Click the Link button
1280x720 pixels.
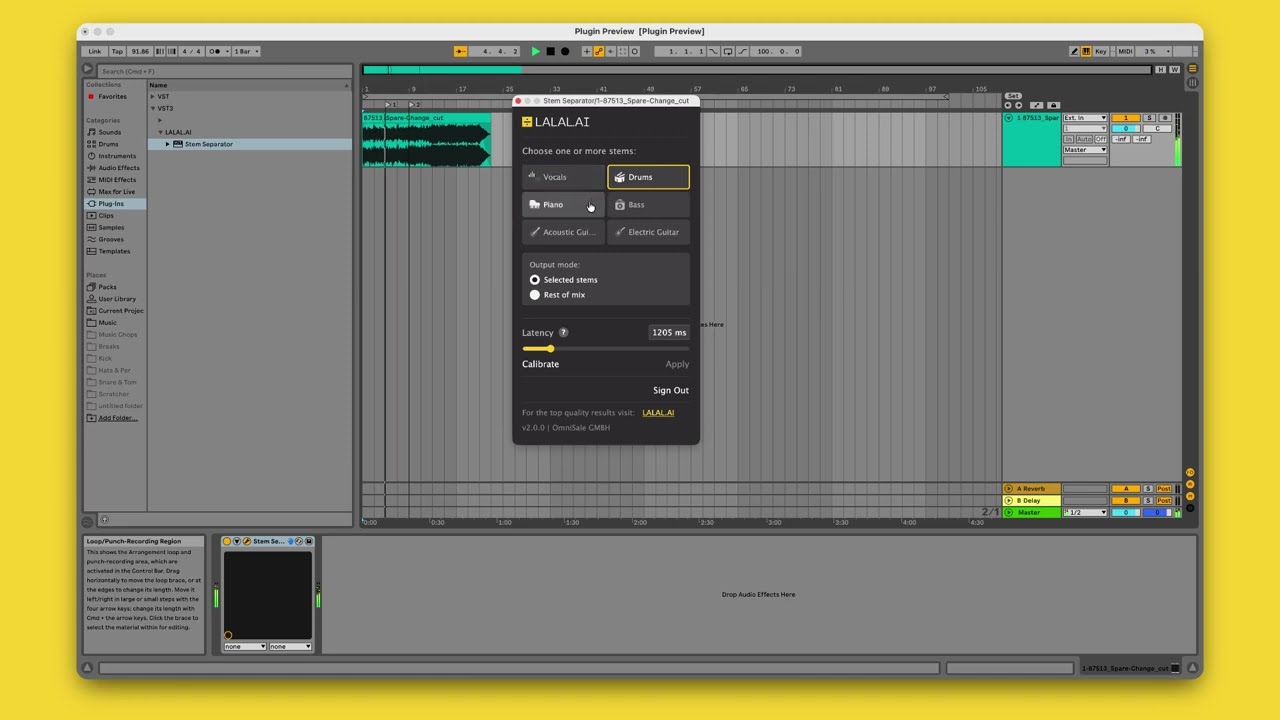point(95,51)
